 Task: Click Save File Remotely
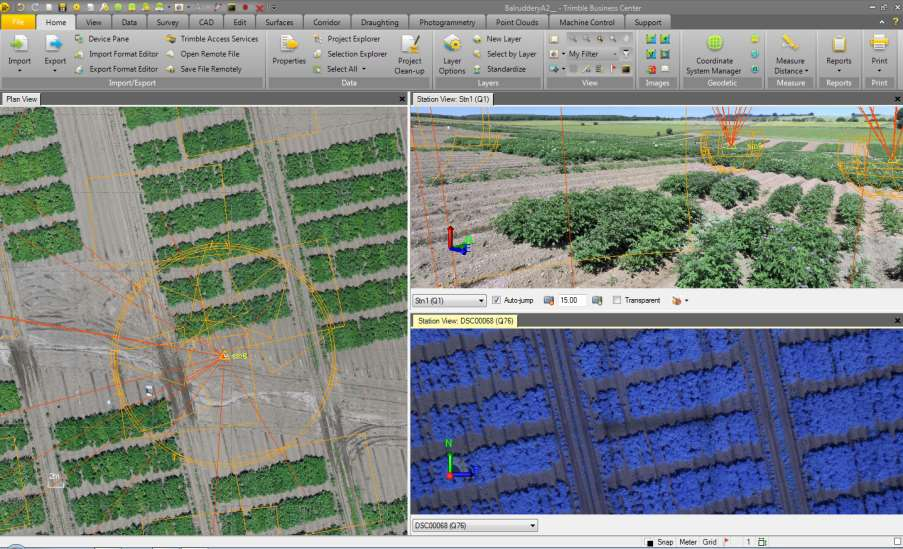(x=204, y=69)
